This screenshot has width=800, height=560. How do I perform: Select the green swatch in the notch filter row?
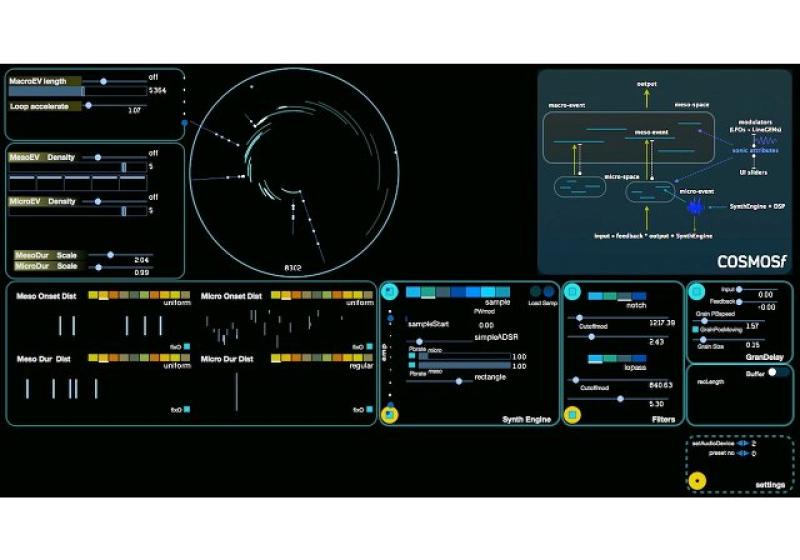[x=610, y=296]
